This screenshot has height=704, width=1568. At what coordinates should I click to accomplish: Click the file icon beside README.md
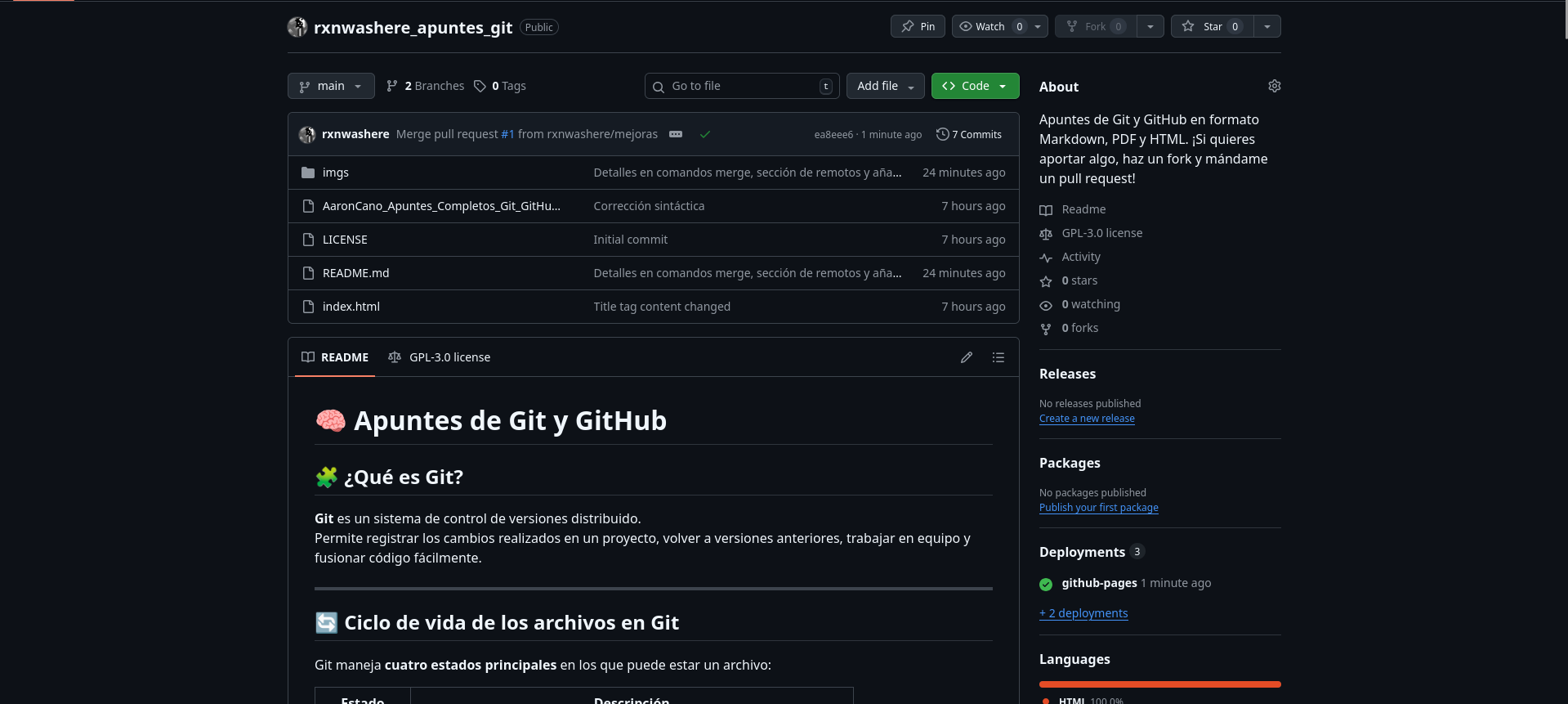tap(308, 273)
